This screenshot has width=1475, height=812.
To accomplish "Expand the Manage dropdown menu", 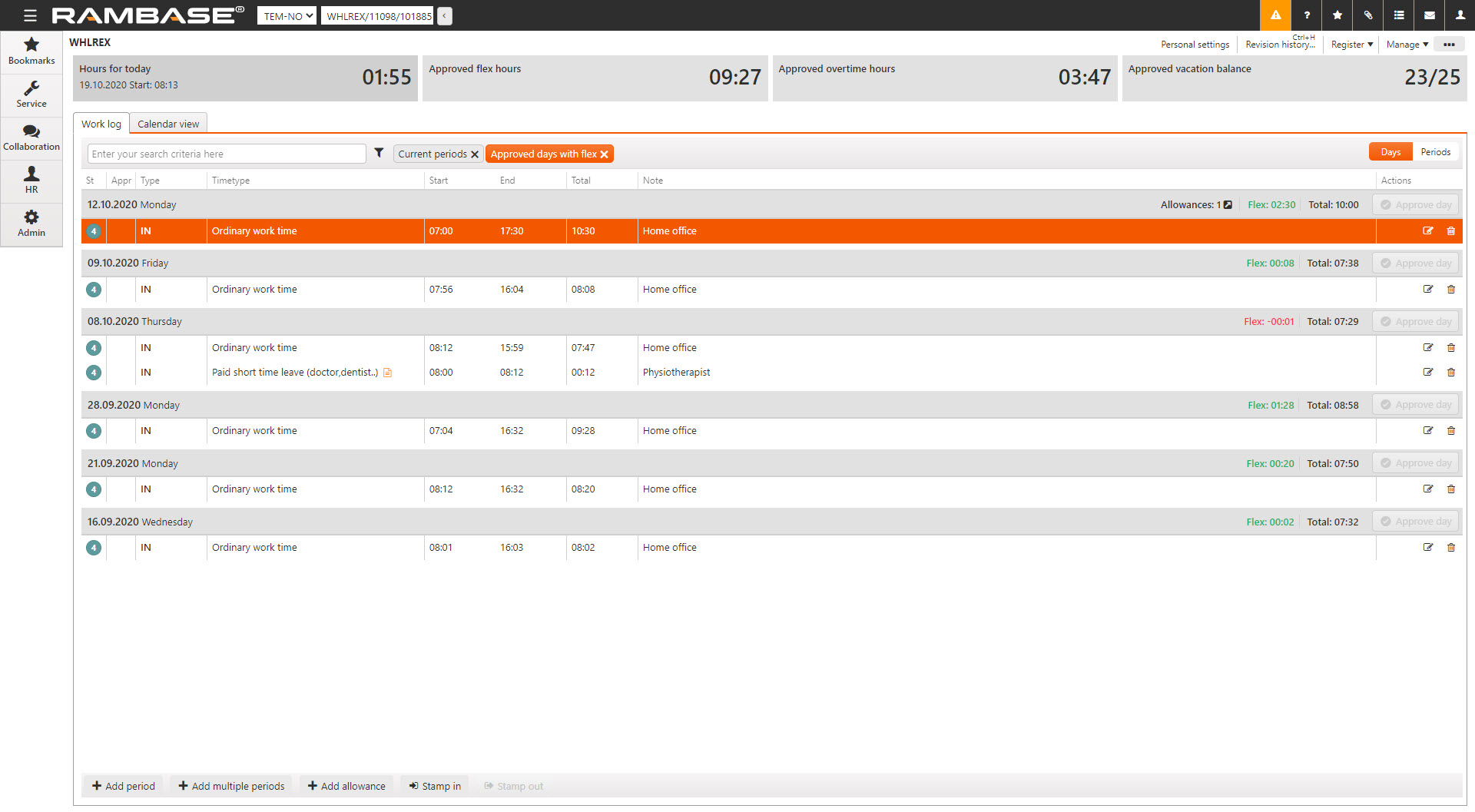I will point(1407,45).
